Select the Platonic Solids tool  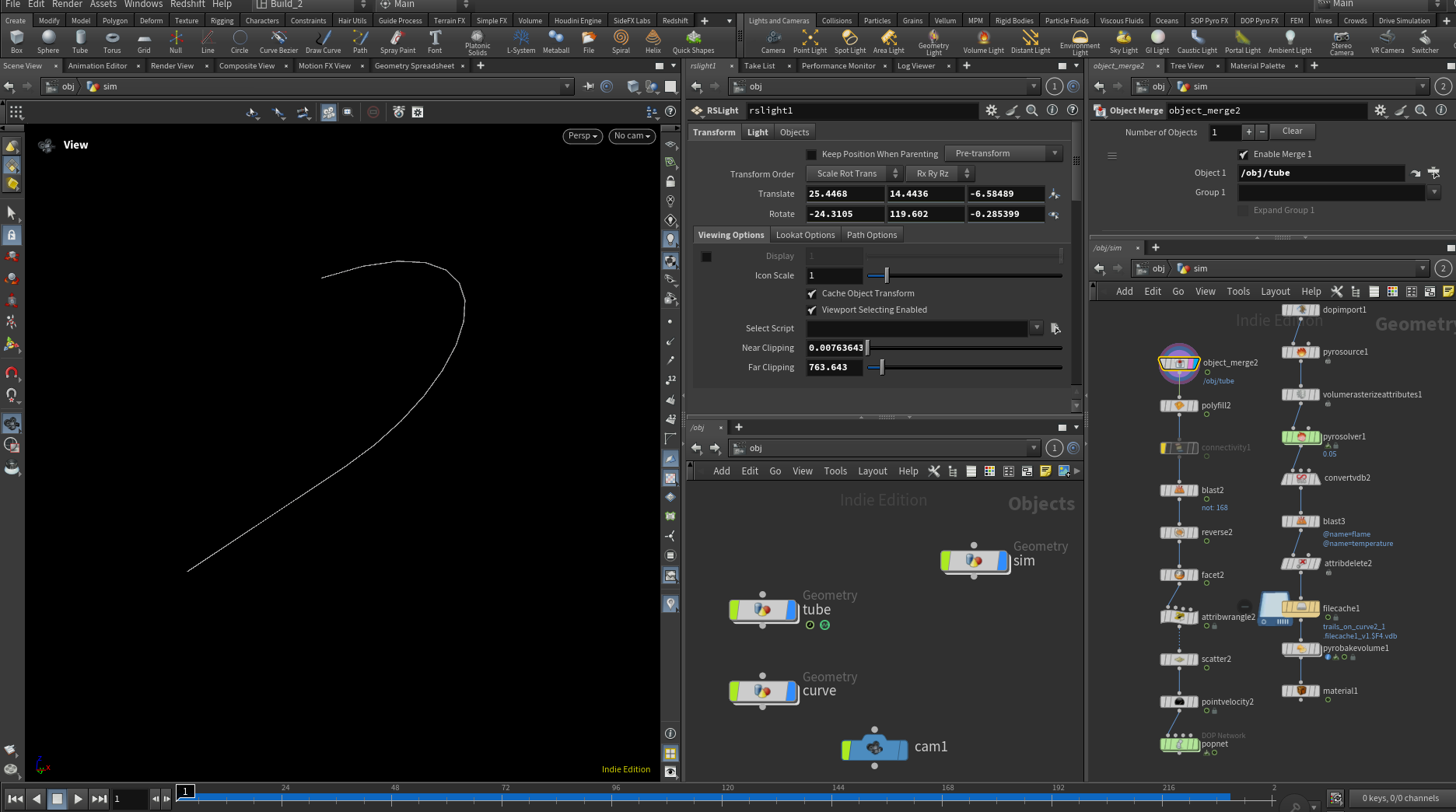click(478, 42)
